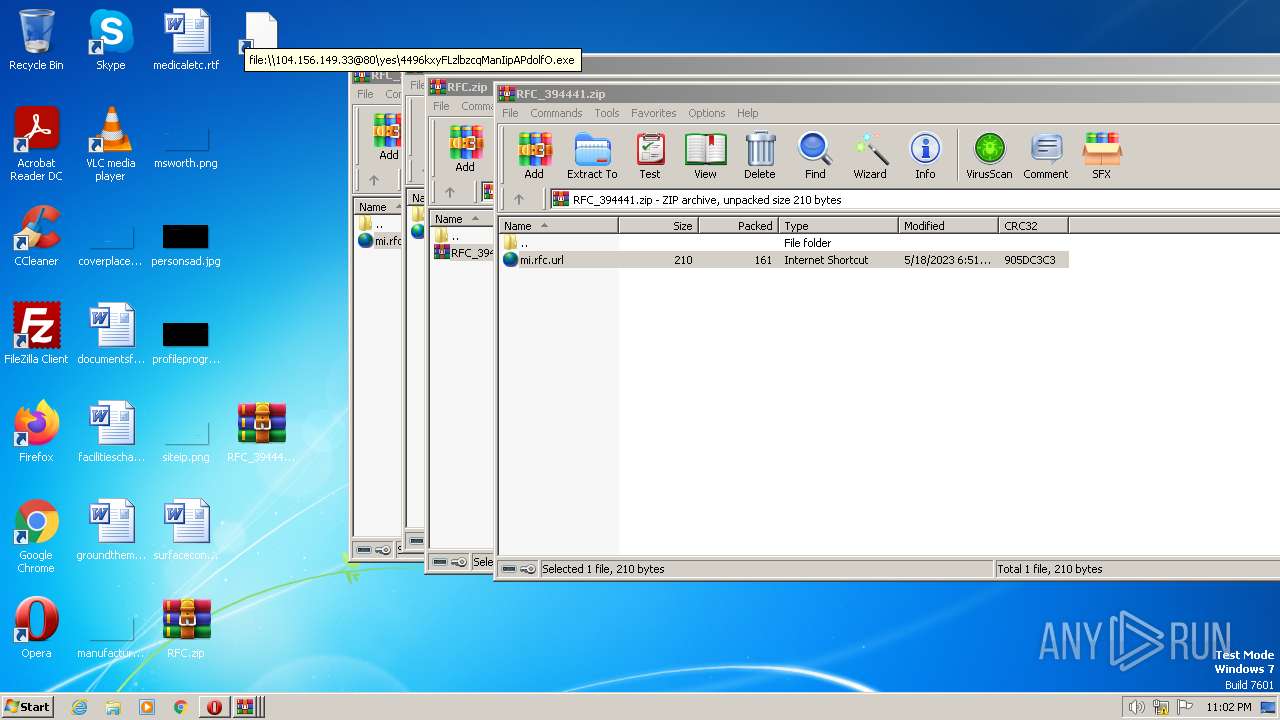The width and height of the screenshot is (1280, 720).
Task: Select RFC_39444... archive on desktop
Action: click(x=262, y=433)
